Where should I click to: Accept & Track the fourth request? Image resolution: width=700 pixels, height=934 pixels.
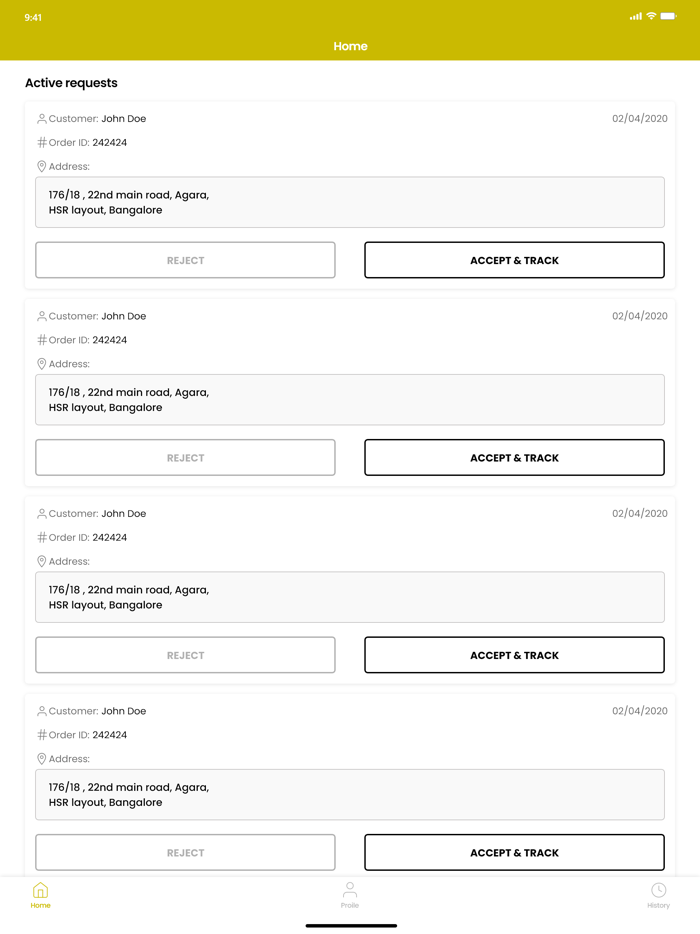tap(514, 853)
